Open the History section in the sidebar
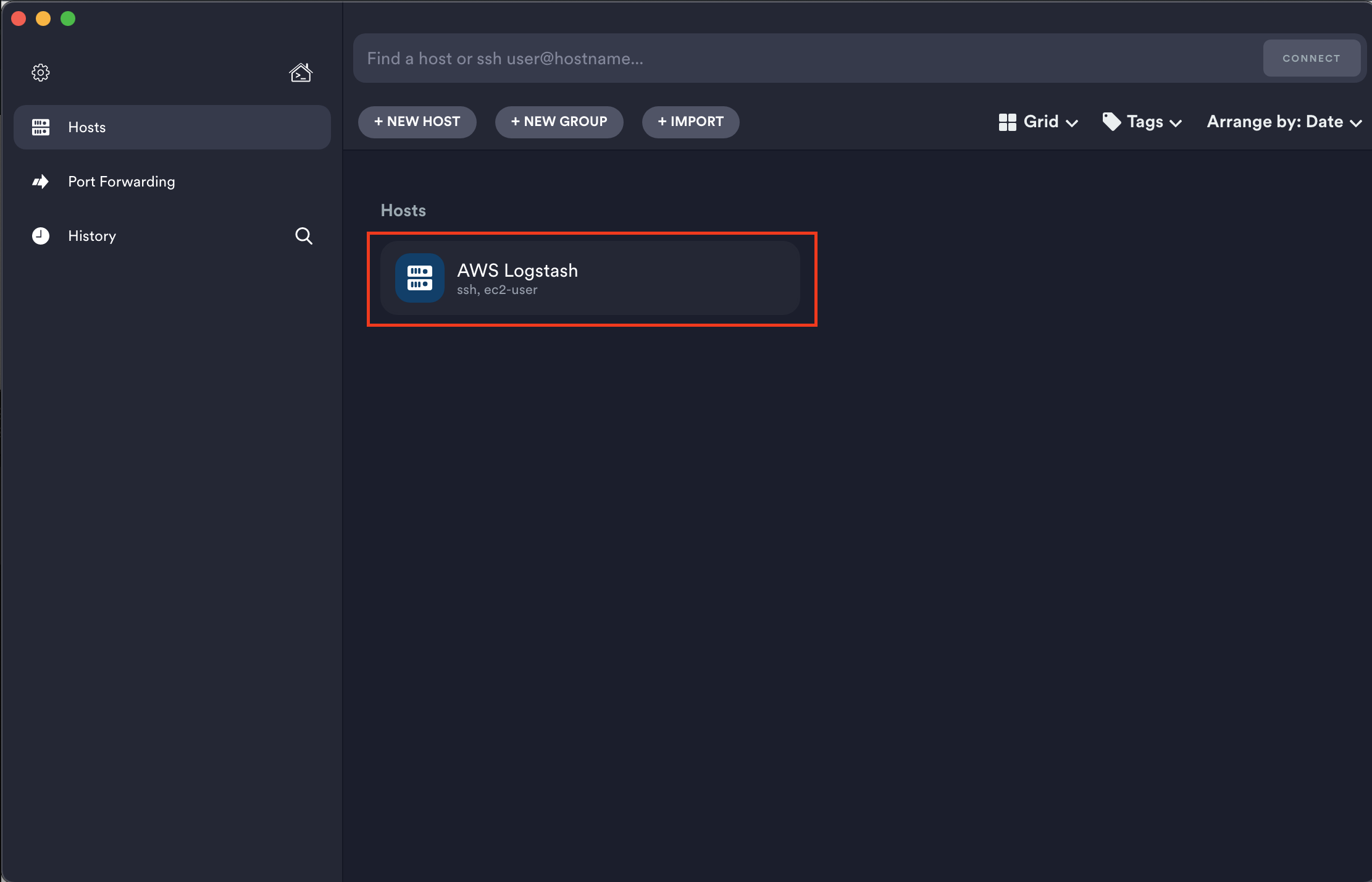 [x=92, y=236]
